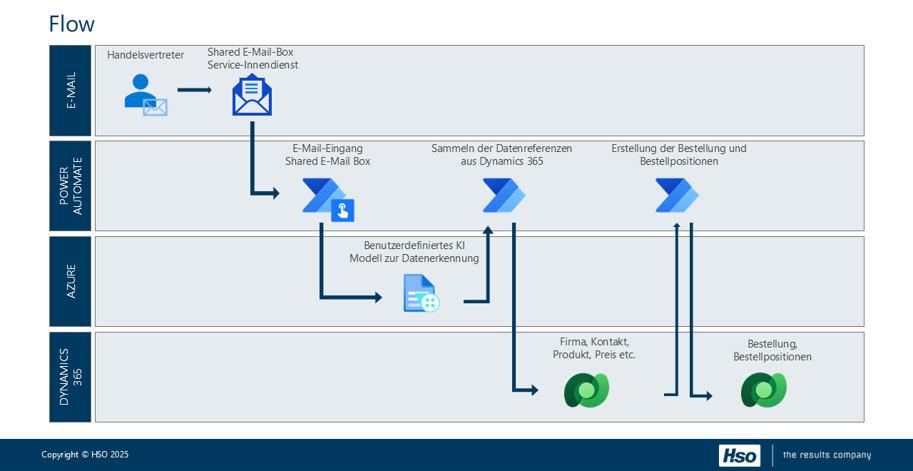
Task: Click the Dataverse icon under Firma, Kontakt
Action: pyautogui.click(x=586, y=390)
